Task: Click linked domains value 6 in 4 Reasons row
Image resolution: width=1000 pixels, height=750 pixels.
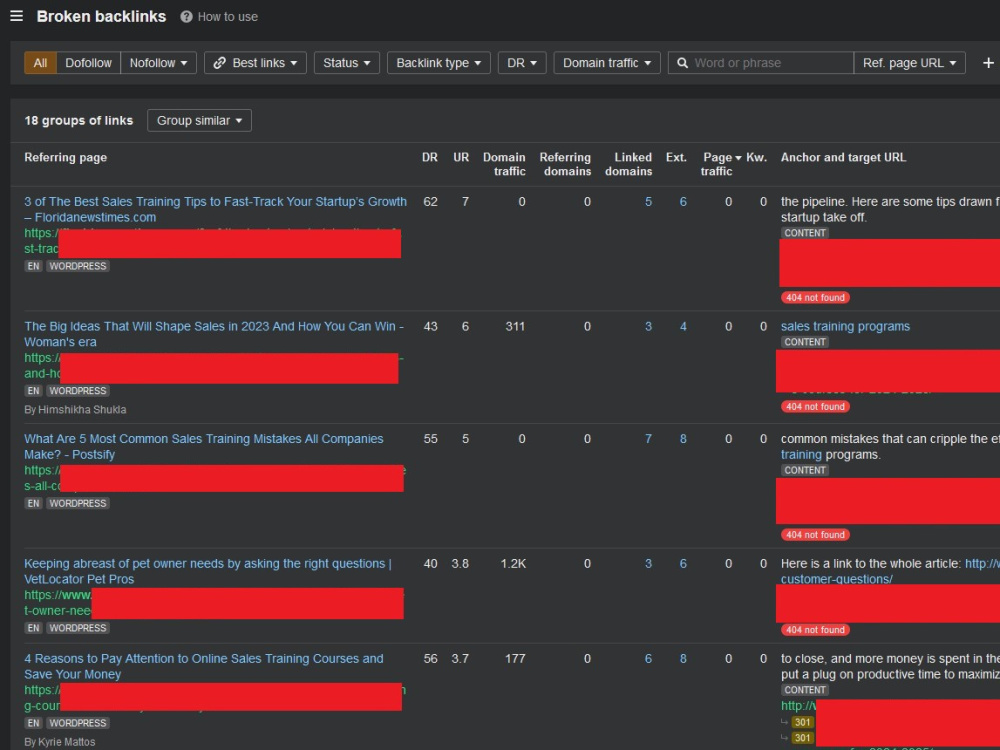Action: [648, 658]
